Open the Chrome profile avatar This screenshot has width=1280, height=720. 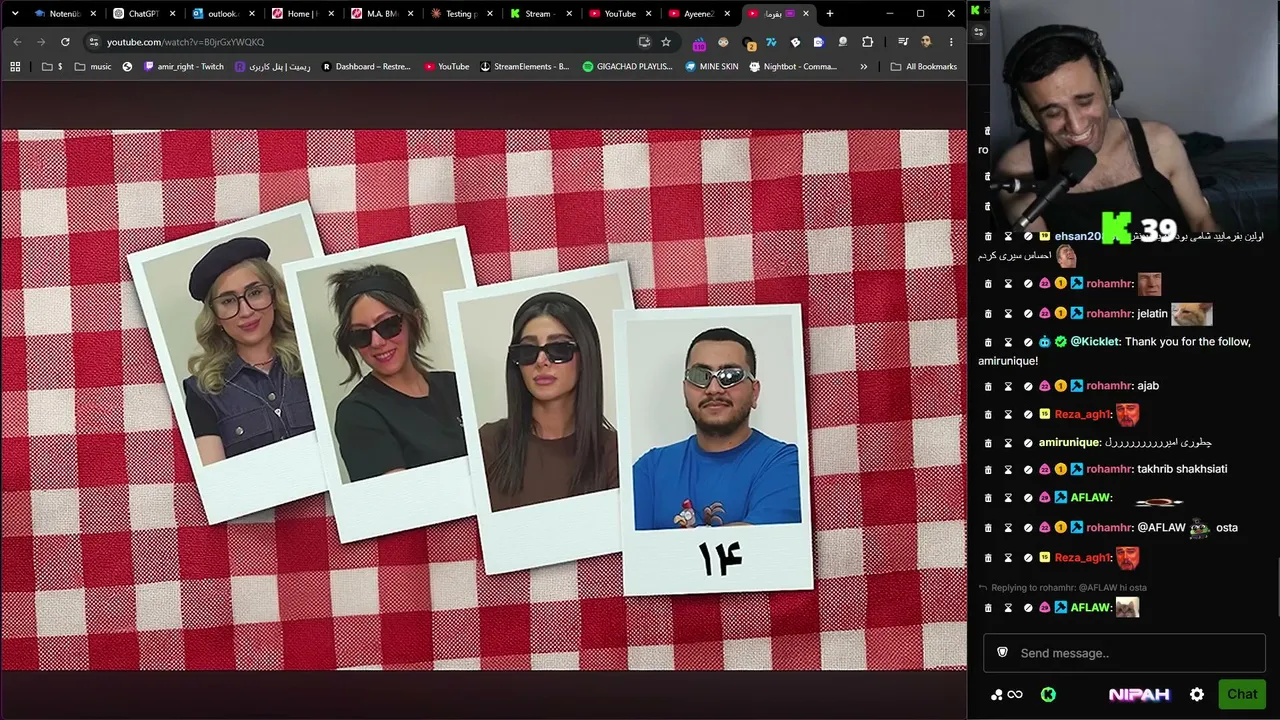(x=926, y=42)
